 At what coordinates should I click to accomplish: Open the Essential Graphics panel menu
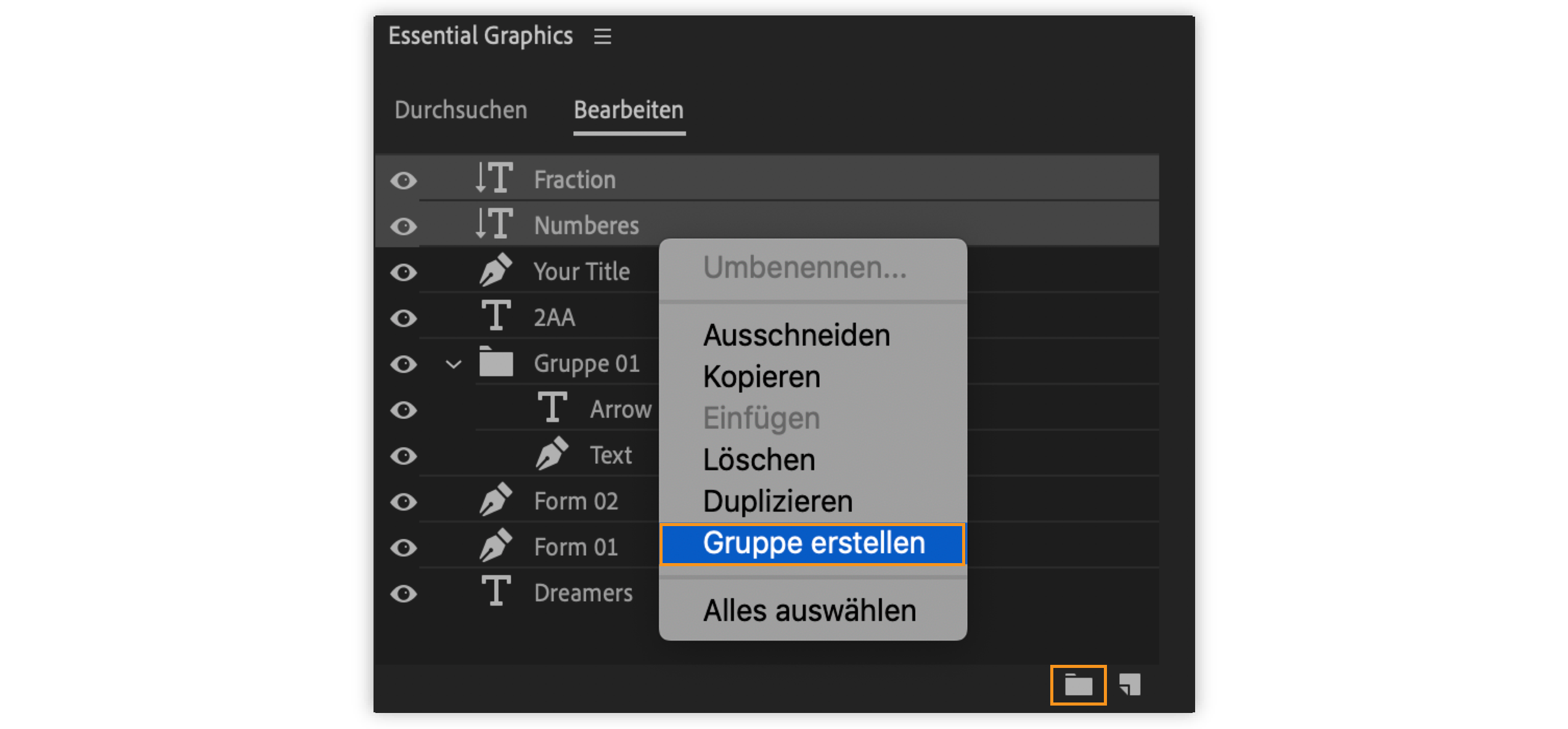click(x=602, y=36)
